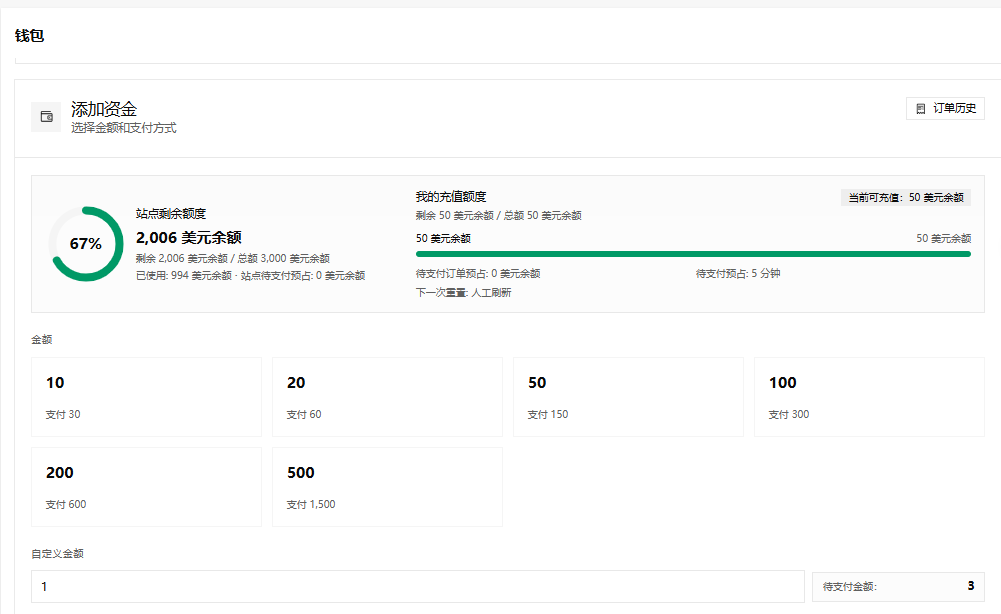This screenshot has height=614, width=1001.
Task: Select the 20 amount card (支付 60)
Action: click(x=387, y=397)
